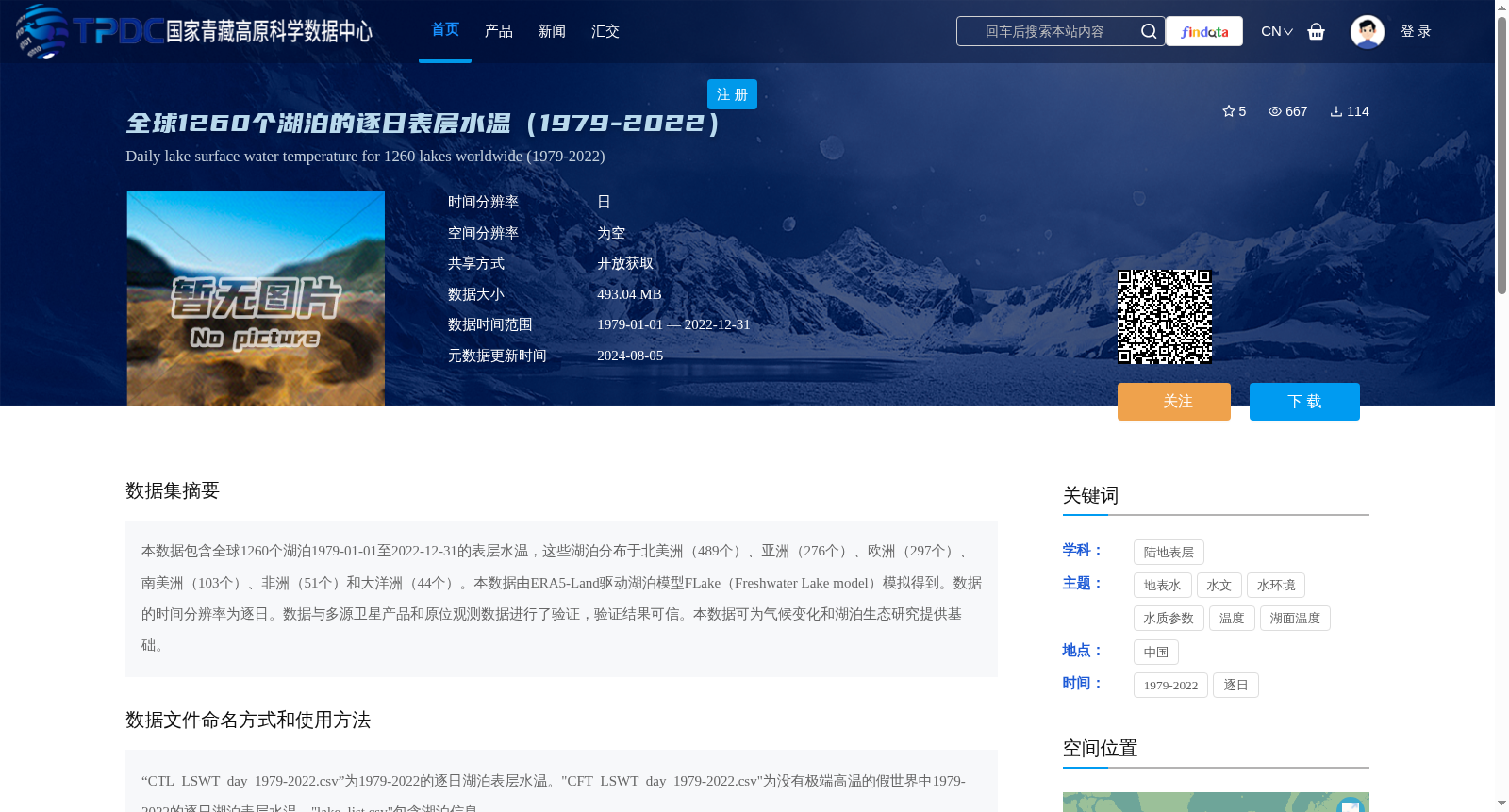Open the TPDC logo home link

pos(194,31)
